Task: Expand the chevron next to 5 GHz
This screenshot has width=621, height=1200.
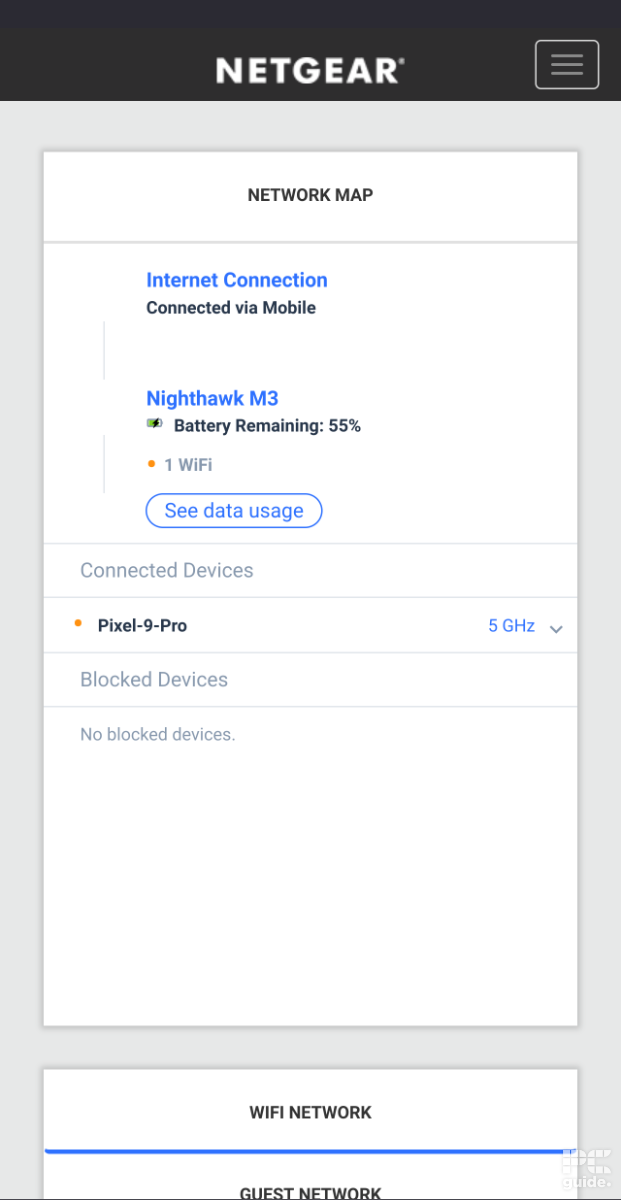Action: (x=555, y=628)
